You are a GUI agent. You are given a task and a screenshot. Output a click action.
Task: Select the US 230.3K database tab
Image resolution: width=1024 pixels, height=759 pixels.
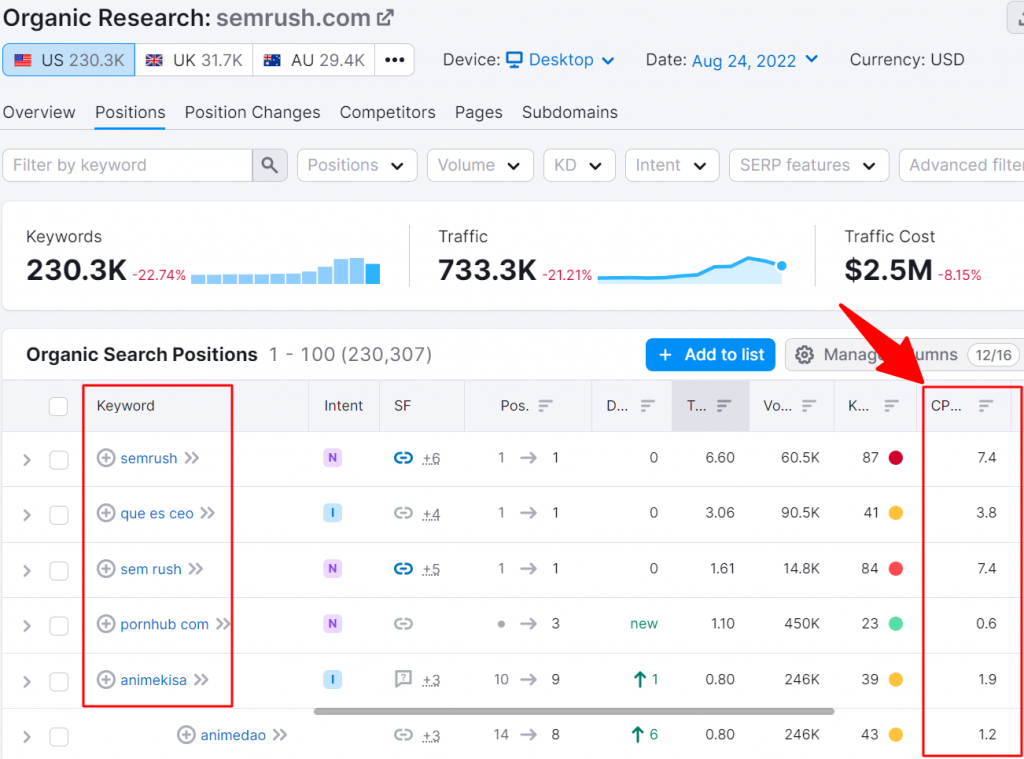[69, 60]
